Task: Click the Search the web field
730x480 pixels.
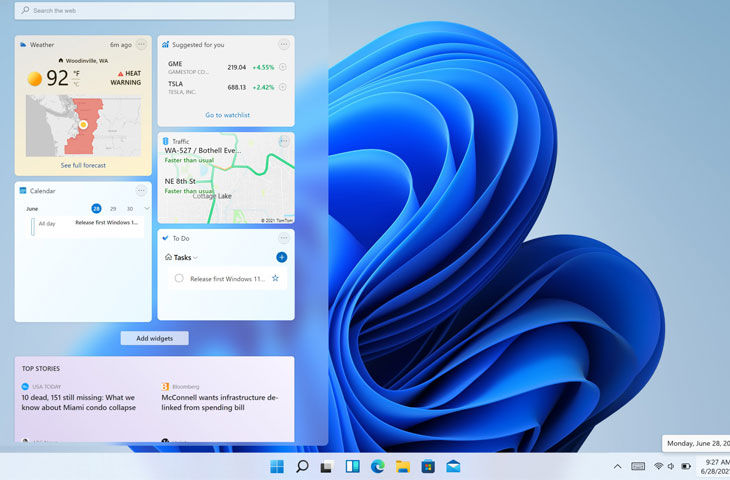Action: [155, 10]
